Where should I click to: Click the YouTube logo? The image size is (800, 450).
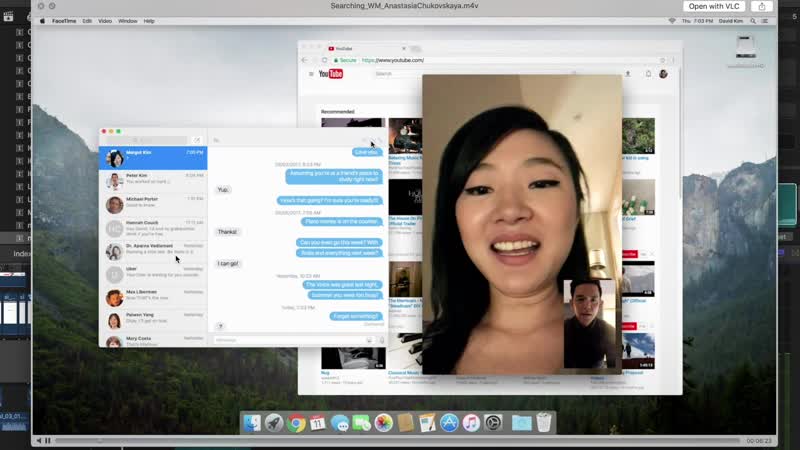click(331, 74)
